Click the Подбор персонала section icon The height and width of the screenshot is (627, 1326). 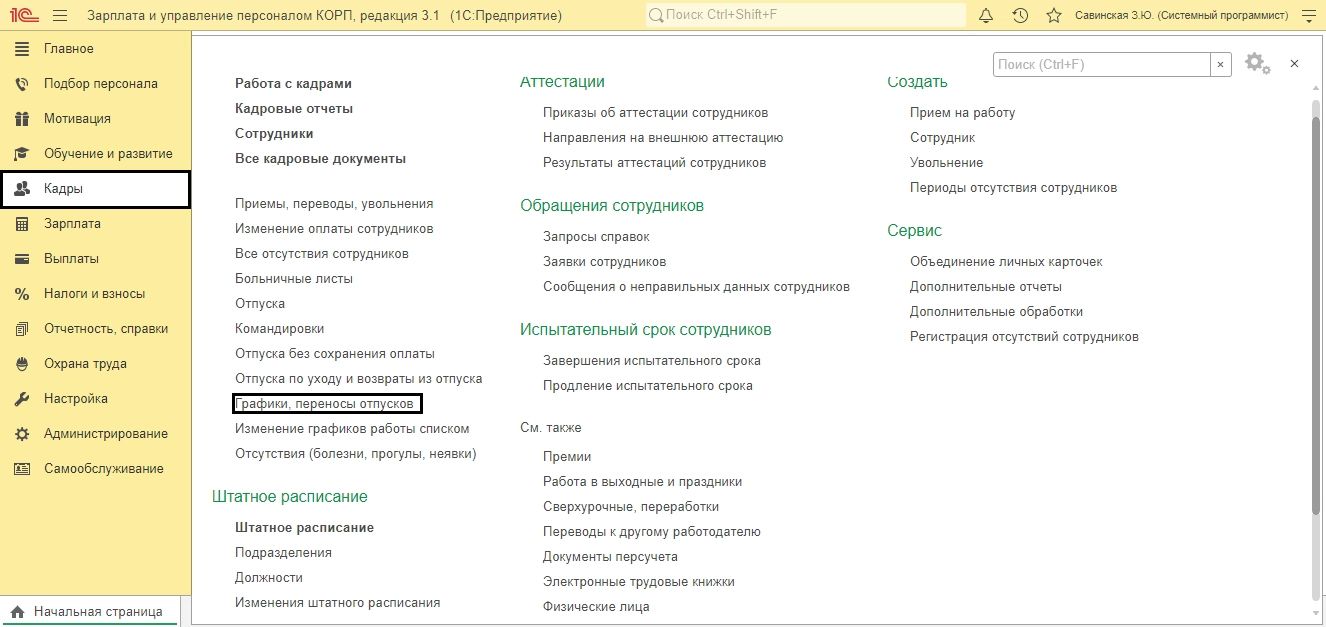coord(22,84)
